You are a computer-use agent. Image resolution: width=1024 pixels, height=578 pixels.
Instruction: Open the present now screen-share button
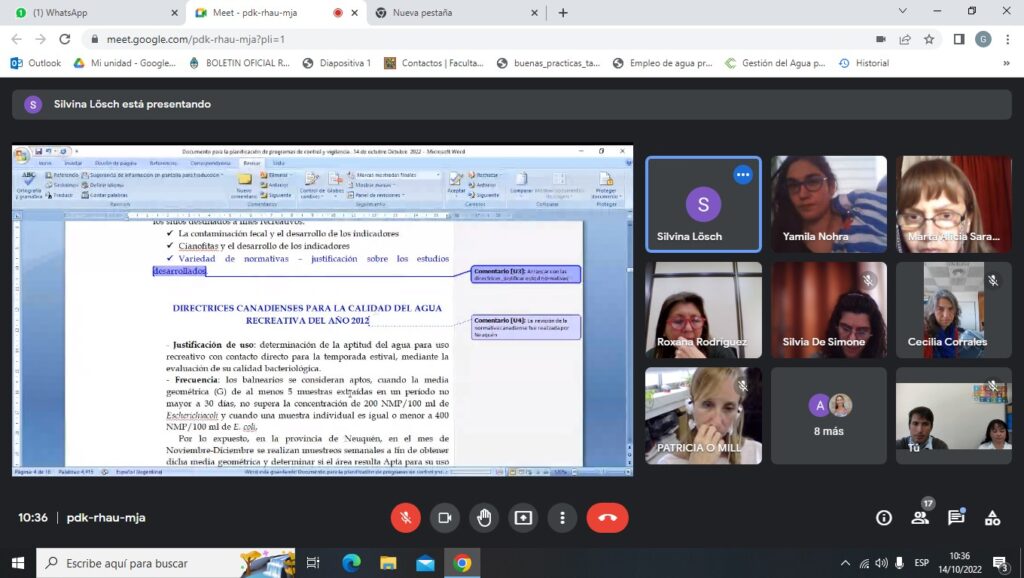point(523,518)
